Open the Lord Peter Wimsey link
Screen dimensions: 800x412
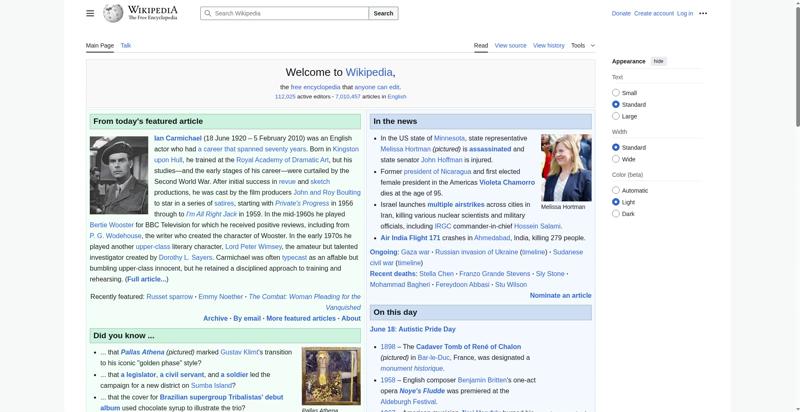click(x=253, y=247)
